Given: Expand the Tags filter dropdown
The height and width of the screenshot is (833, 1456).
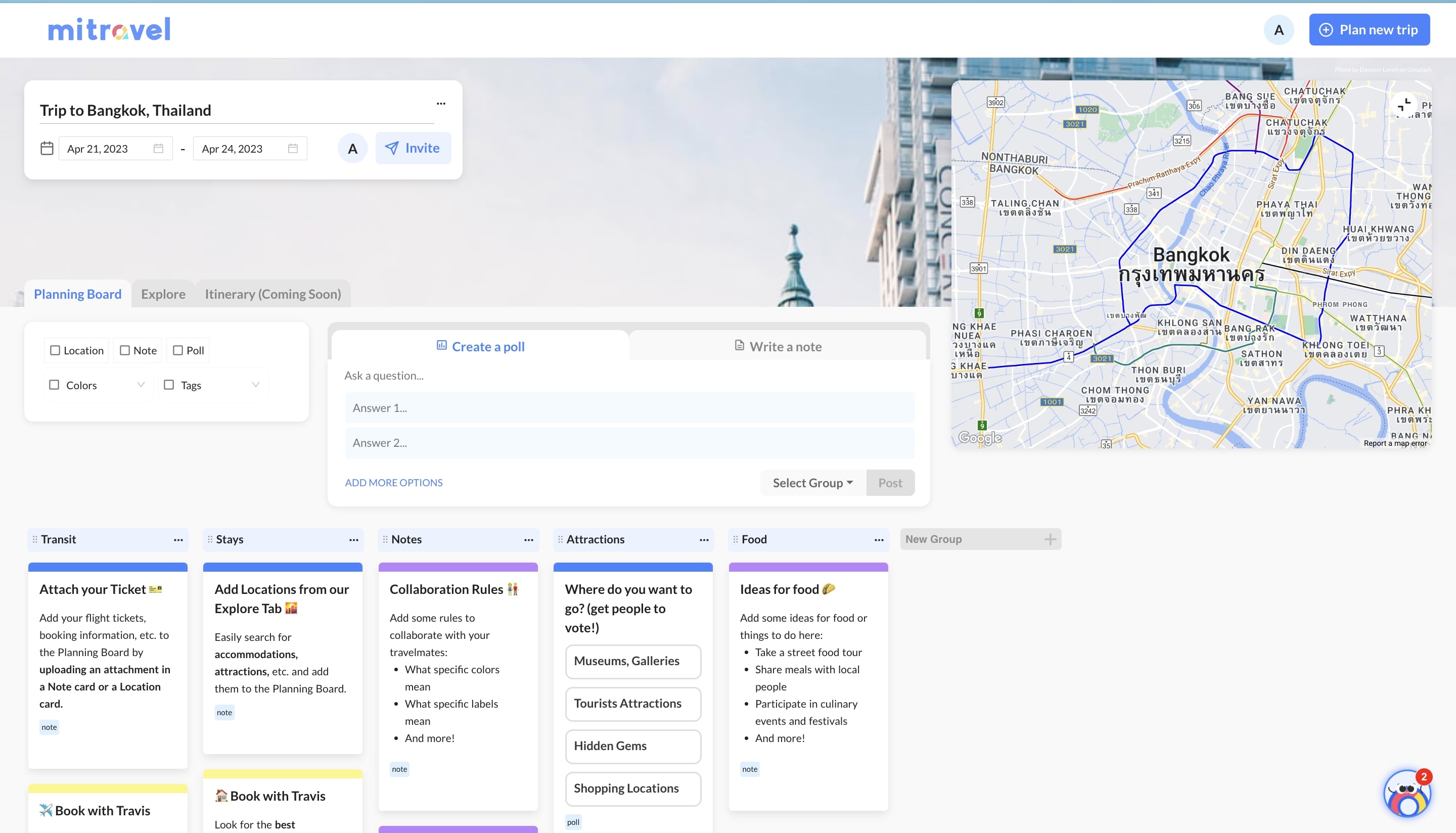Looking at the screenshot, I should pos(256,385).
